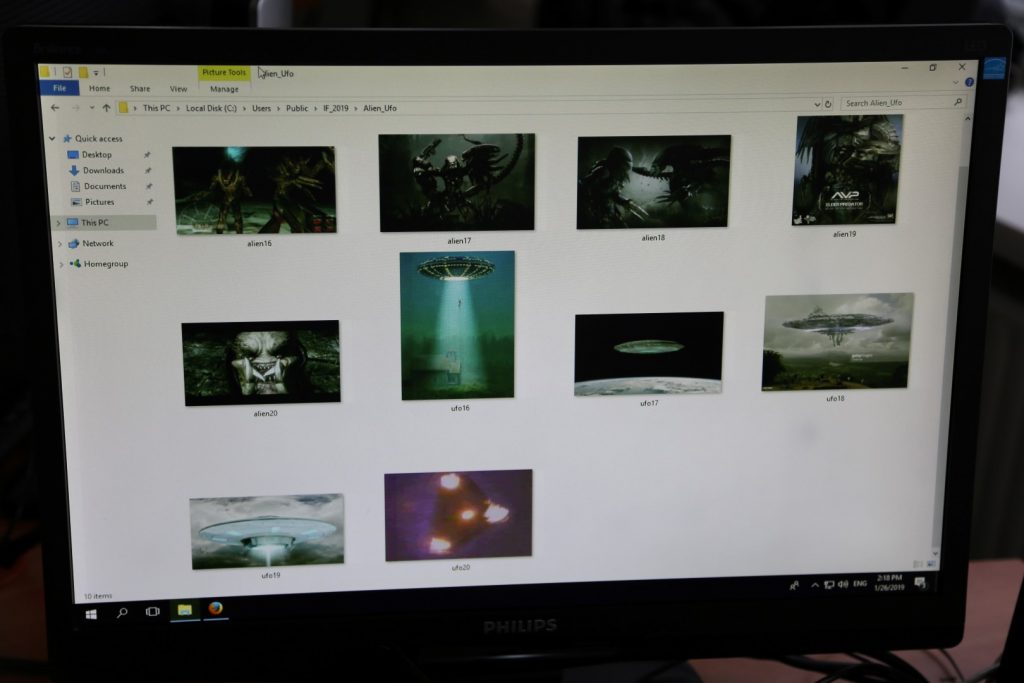This screenshot has width=1024, height=683.
Task: Expand the ribbon with the chevron arrow
Action: click(956, 83)
